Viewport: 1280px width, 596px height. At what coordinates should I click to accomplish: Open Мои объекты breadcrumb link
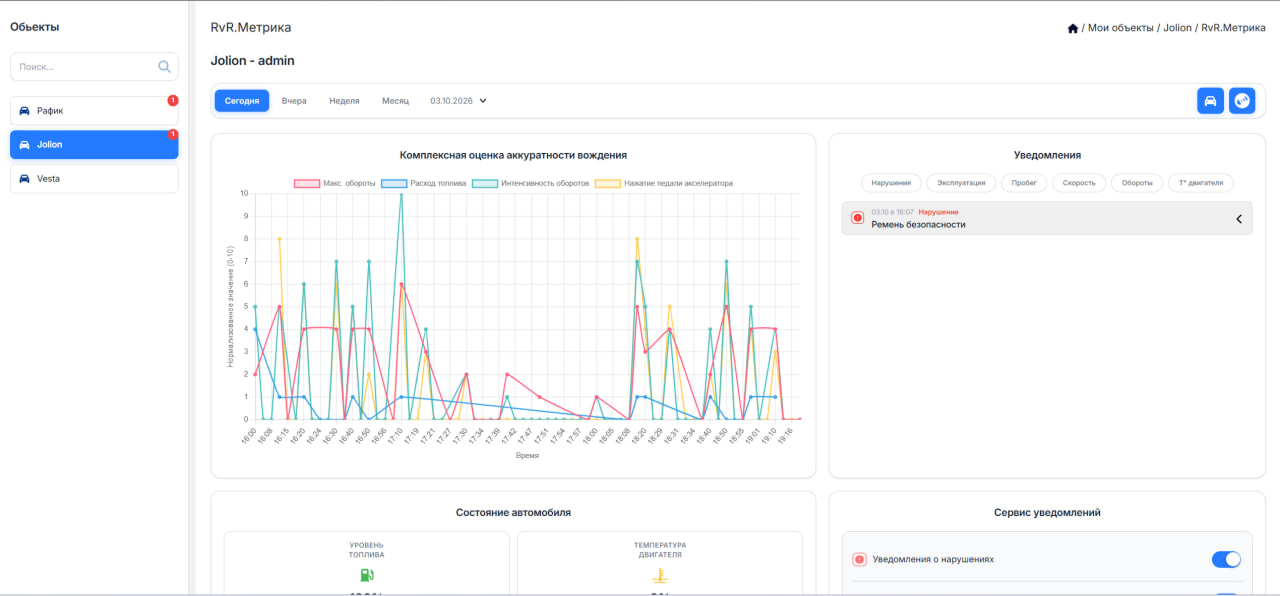(1120, 28)
